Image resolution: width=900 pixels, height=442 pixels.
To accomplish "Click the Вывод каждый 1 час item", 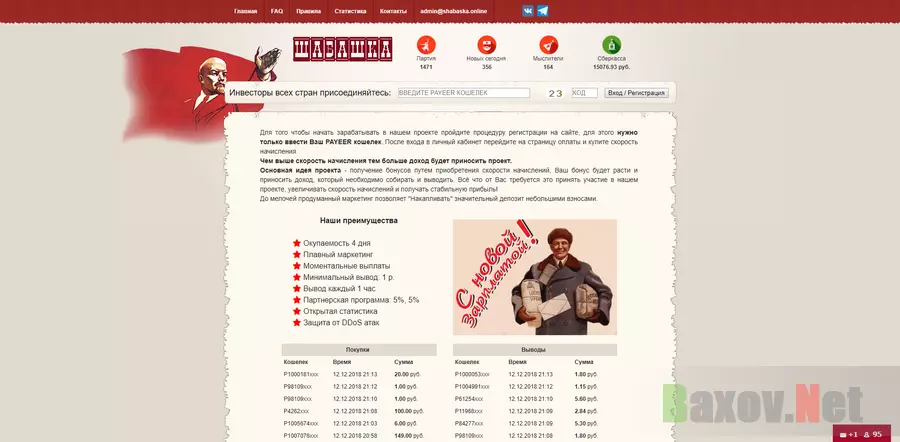I will (x=339, y=289).
